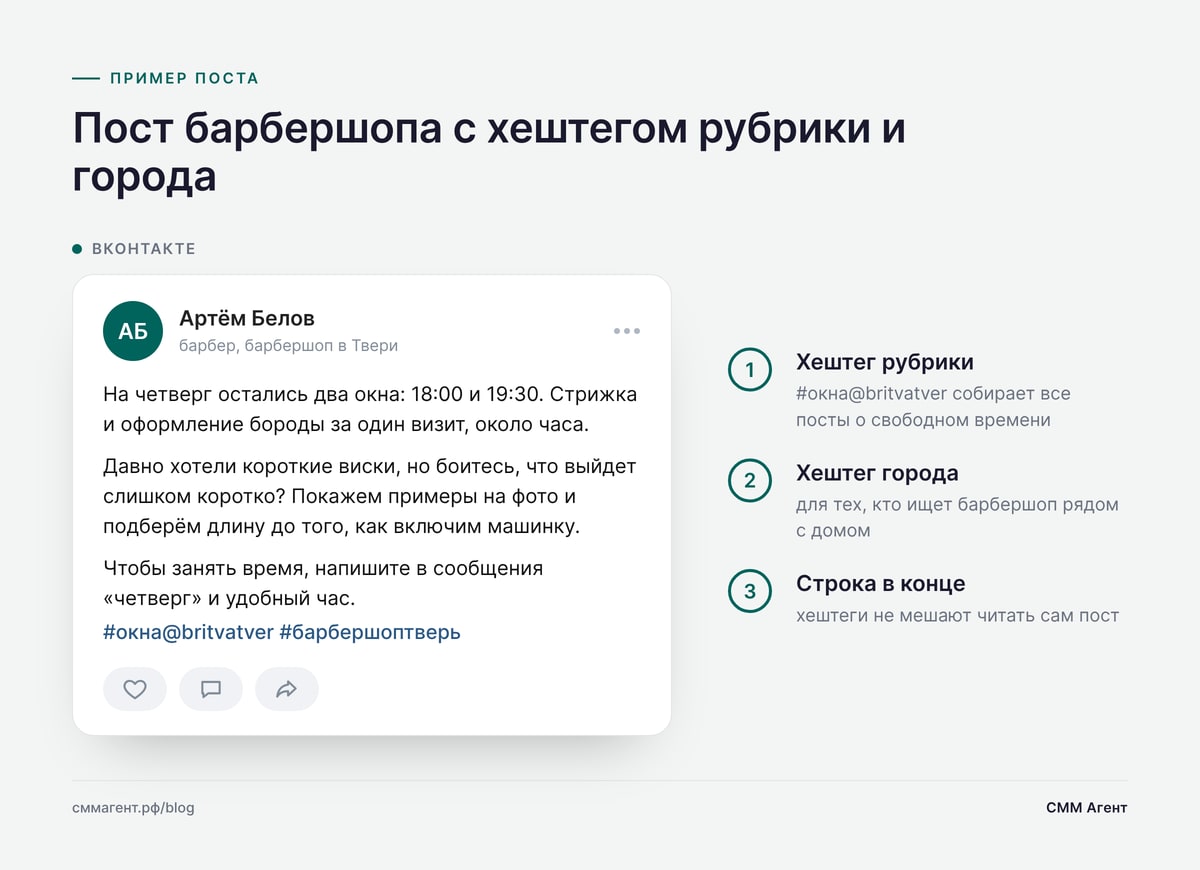1200x870 pixels.
Task: Click the subtitle барбер, барбершоп в Твери
Action: click(289, 346)
